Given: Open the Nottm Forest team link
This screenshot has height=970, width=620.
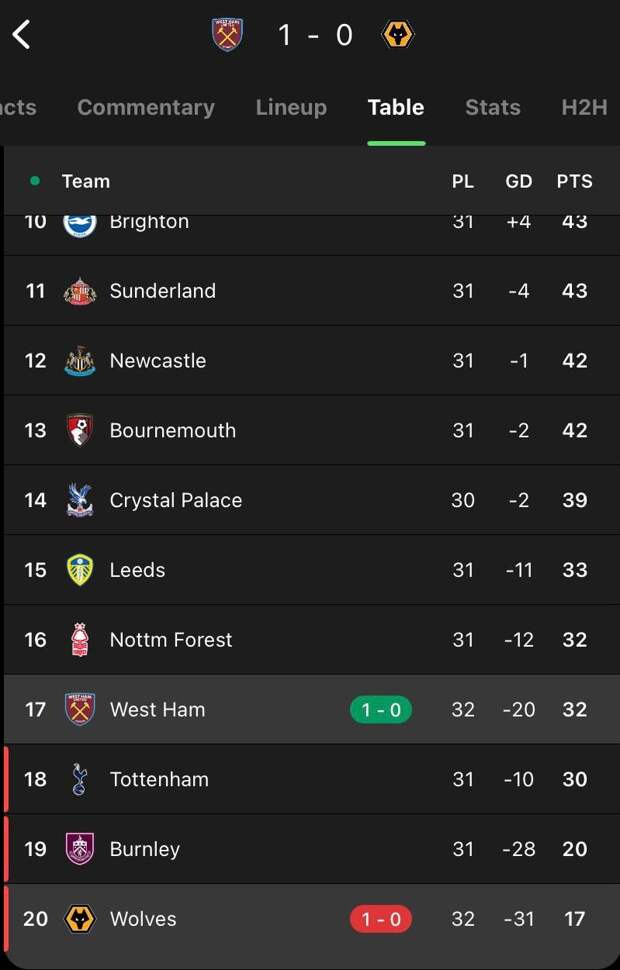Looking at the screenshot, I should [171, 640].
